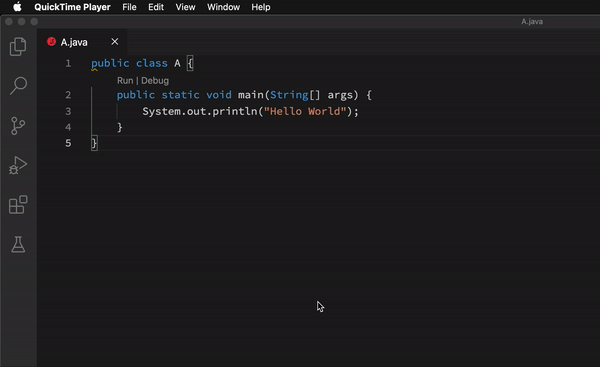Click the Debug code lens link
This screenshot has height=367, width=600.
(x=155, y=81)
